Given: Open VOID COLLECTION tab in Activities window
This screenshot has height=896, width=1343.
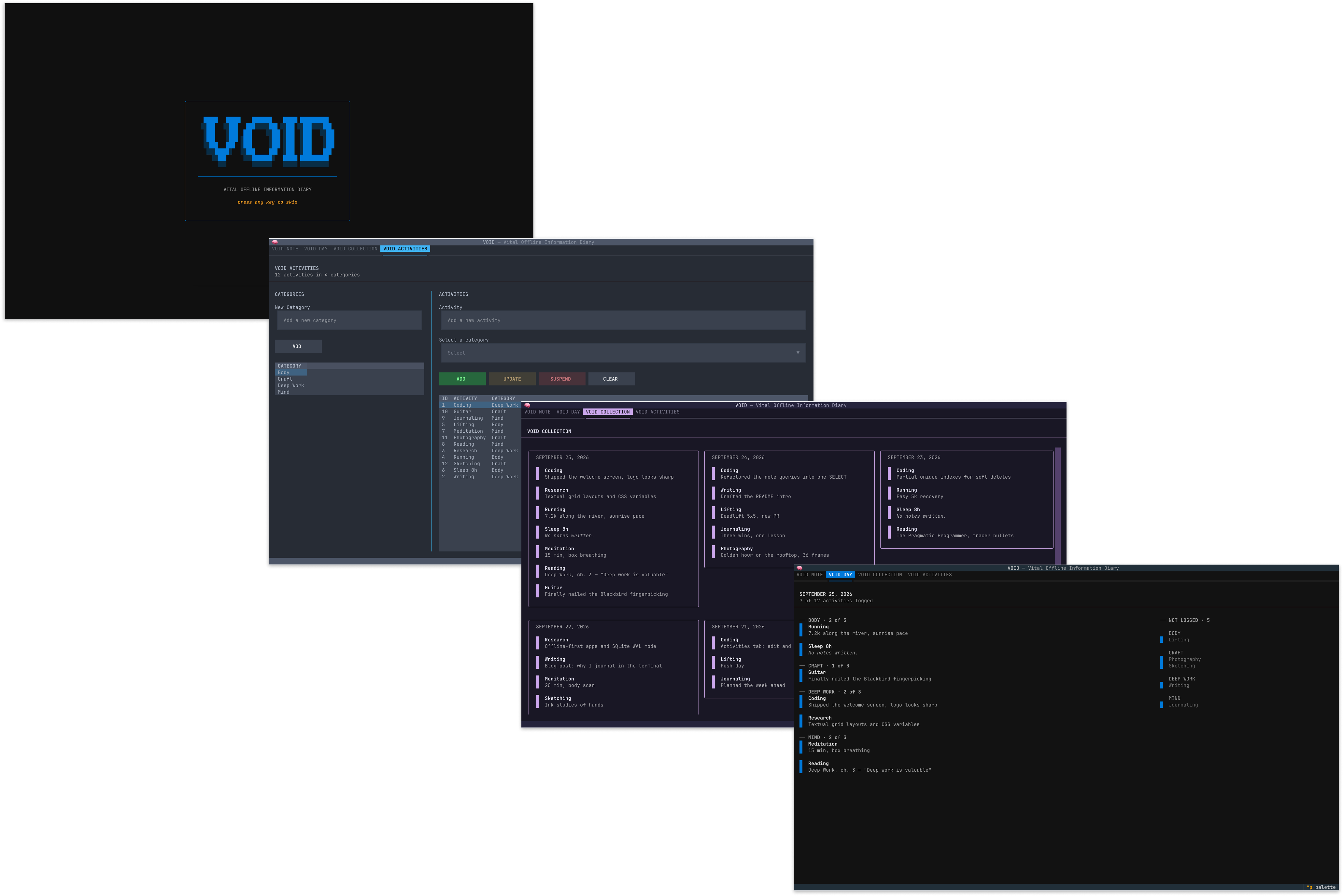Looking at the screenshot, I should 355,248.
